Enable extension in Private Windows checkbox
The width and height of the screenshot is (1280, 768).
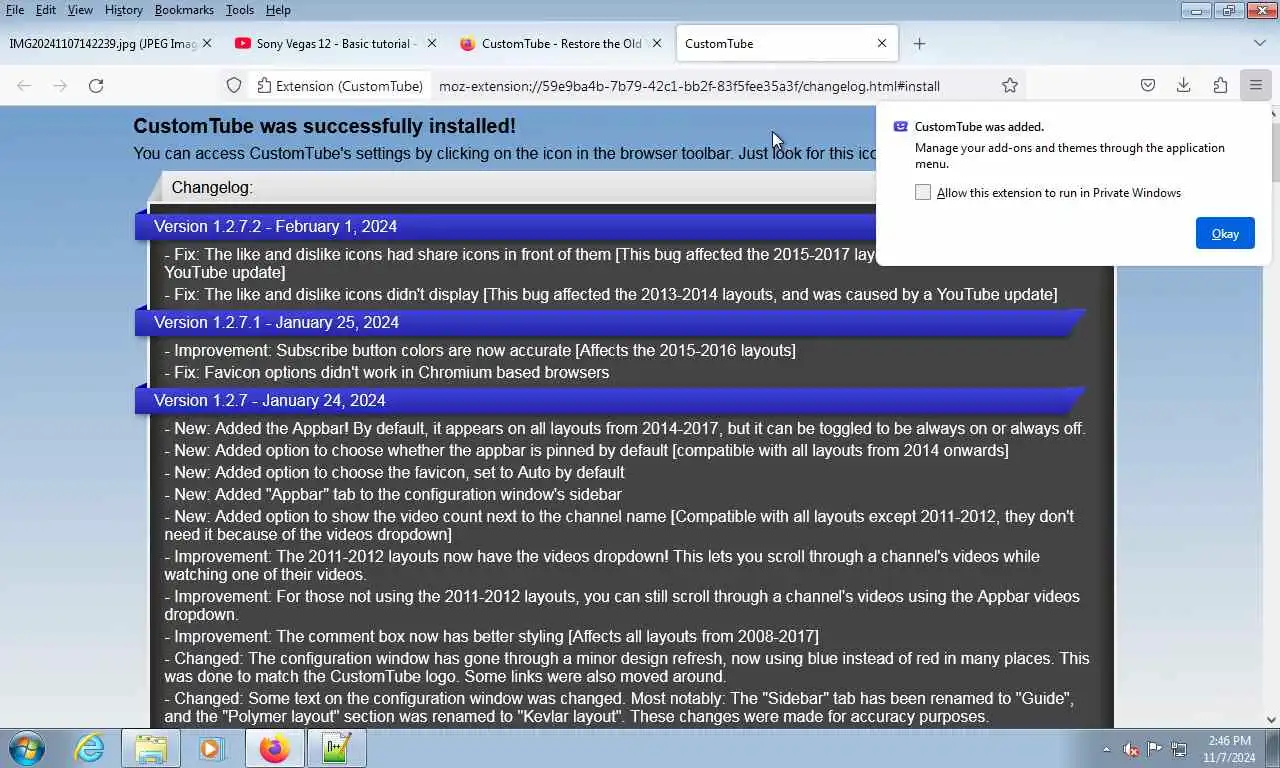(x=923, y=192)
